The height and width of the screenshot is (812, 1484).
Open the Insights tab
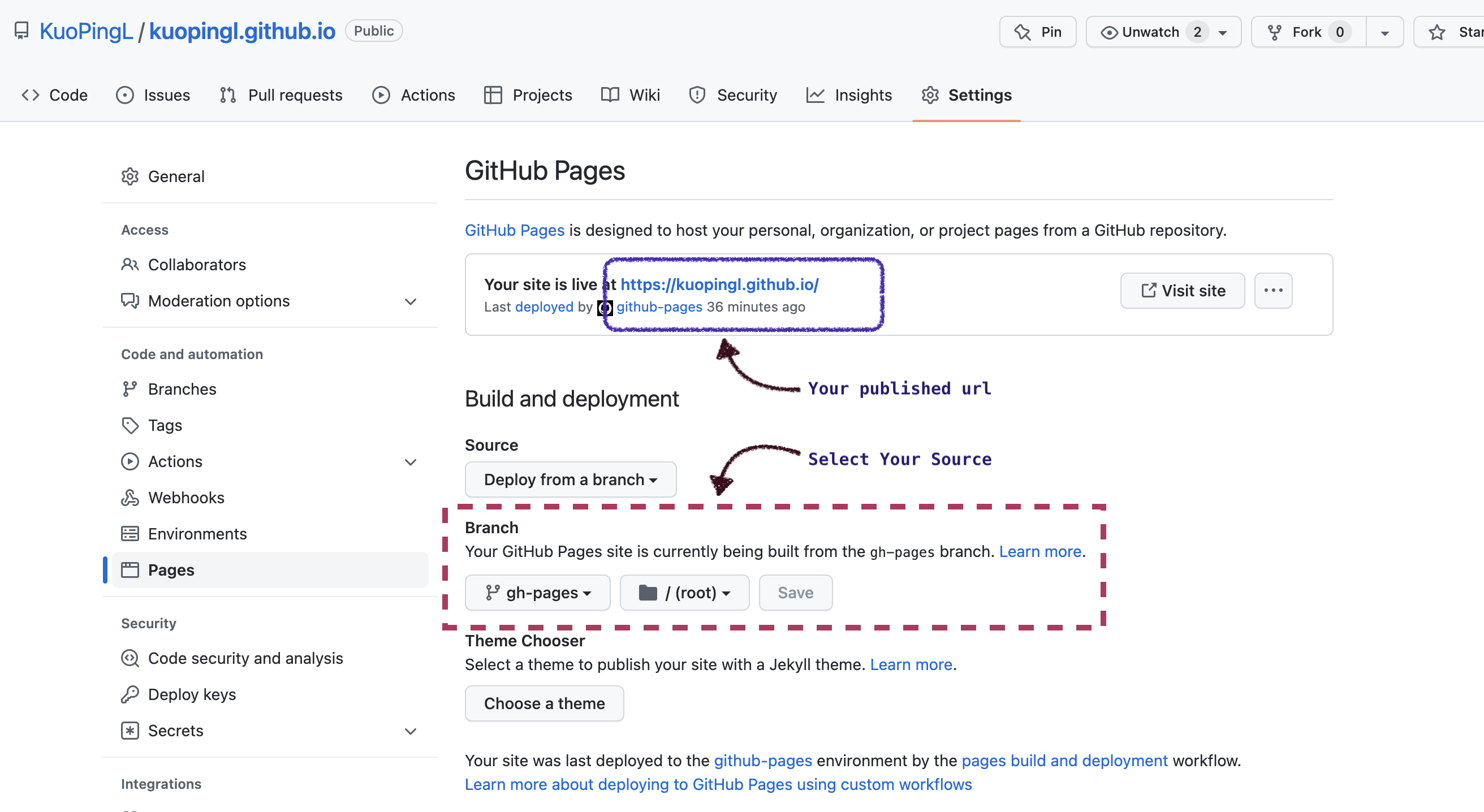coord(849,95)
